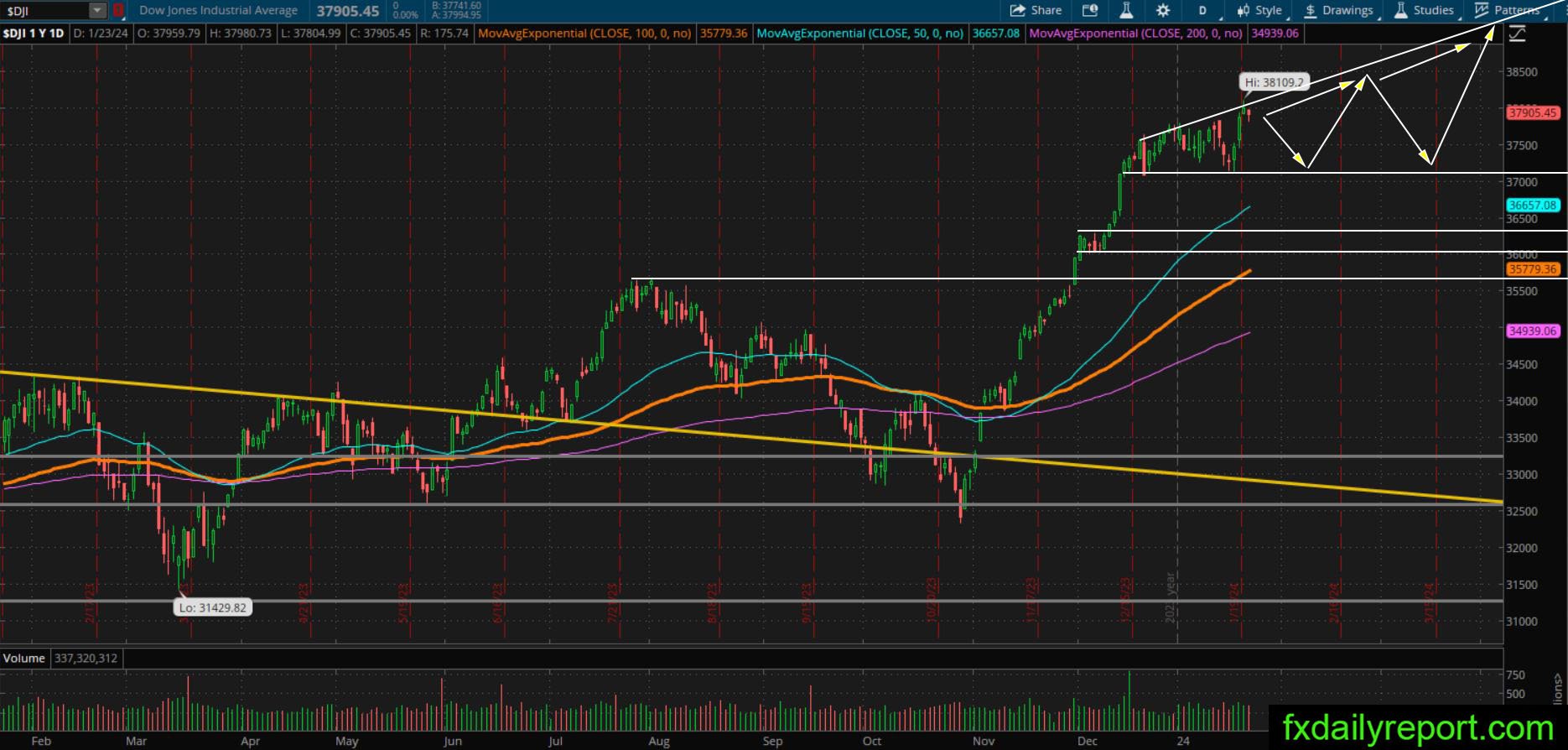This screenshot has width=1568, height=750.
Task: Click the high value H: 37980.73
Action: (241, 34)
